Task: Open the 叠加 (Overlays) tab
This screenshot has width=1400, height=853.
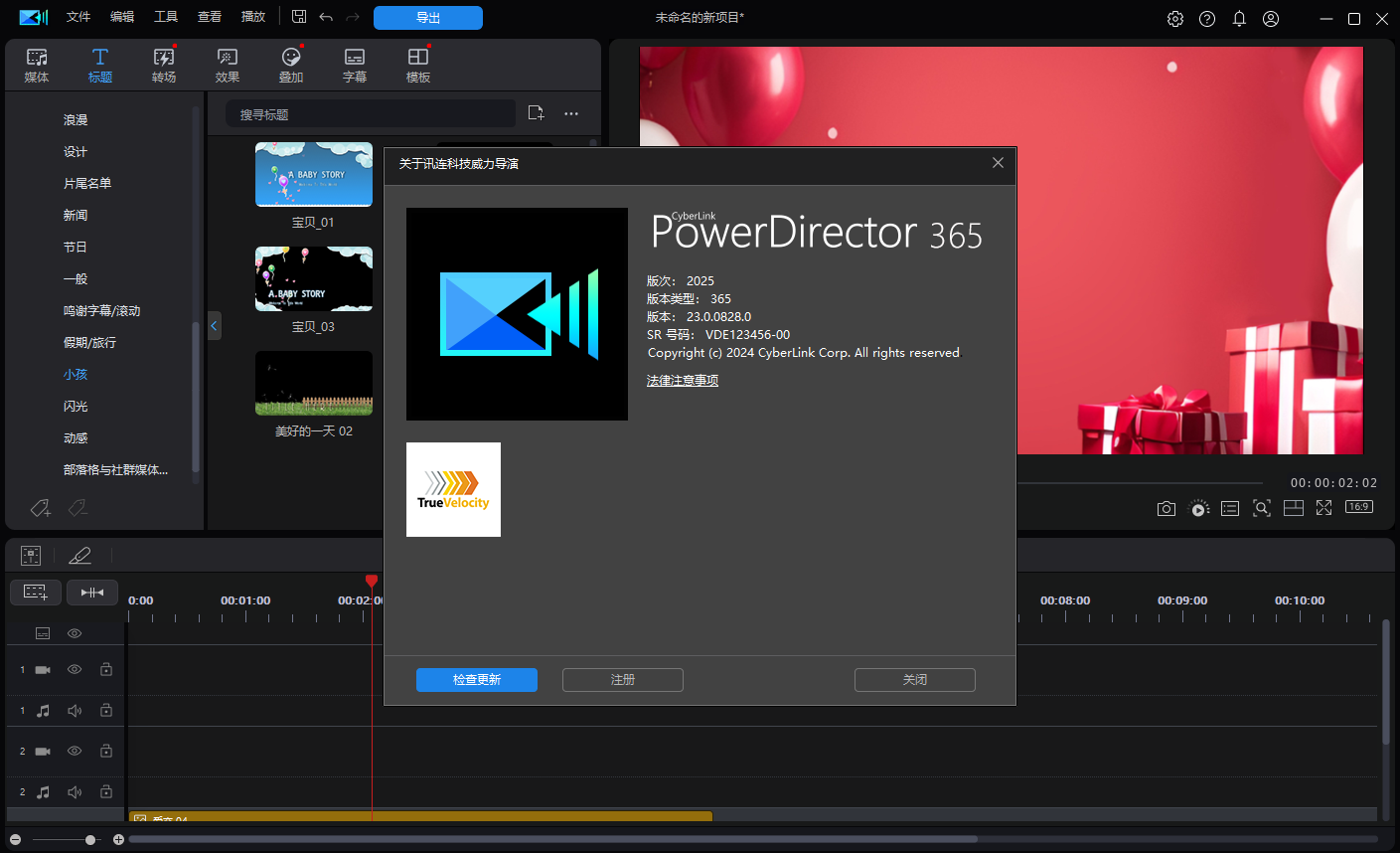Action: 291,66
